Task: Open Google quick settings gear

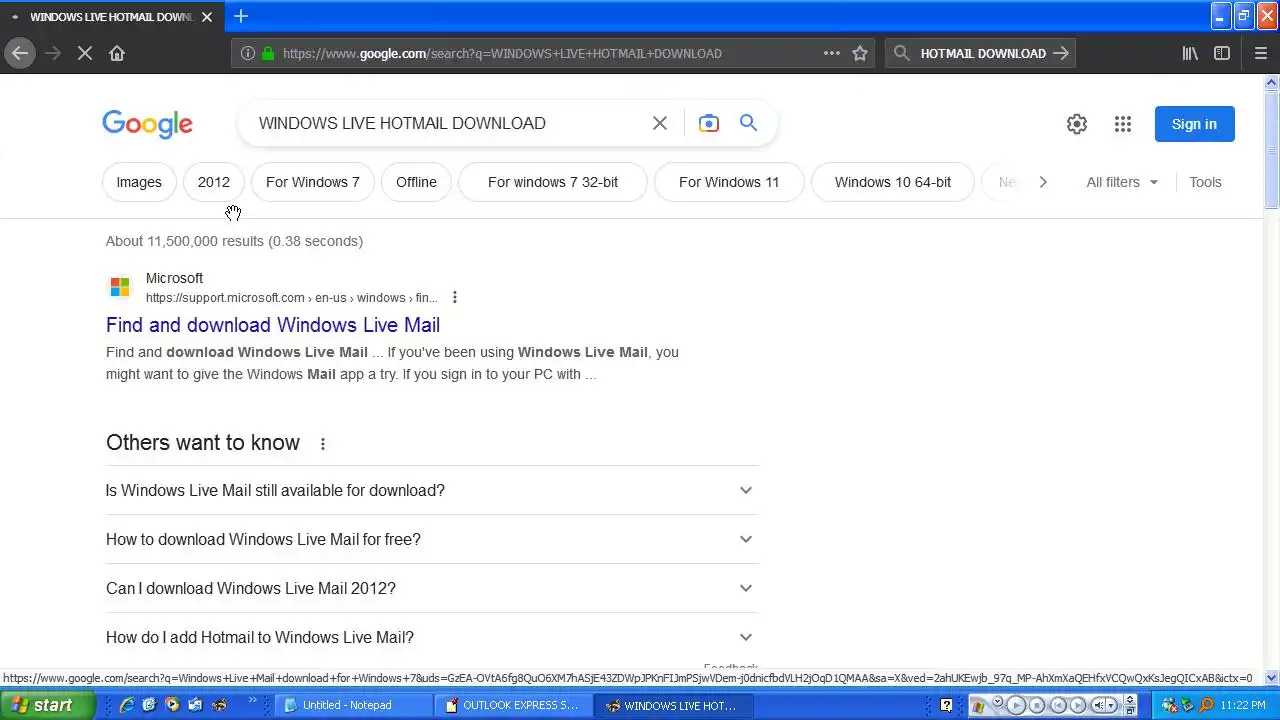Action: 1077,124
